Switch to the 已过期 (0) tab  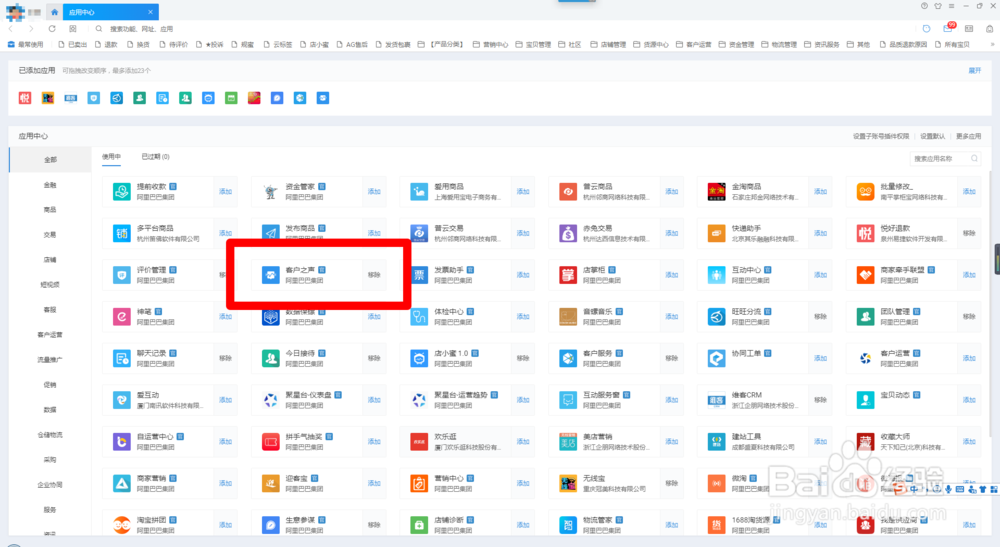156,157
